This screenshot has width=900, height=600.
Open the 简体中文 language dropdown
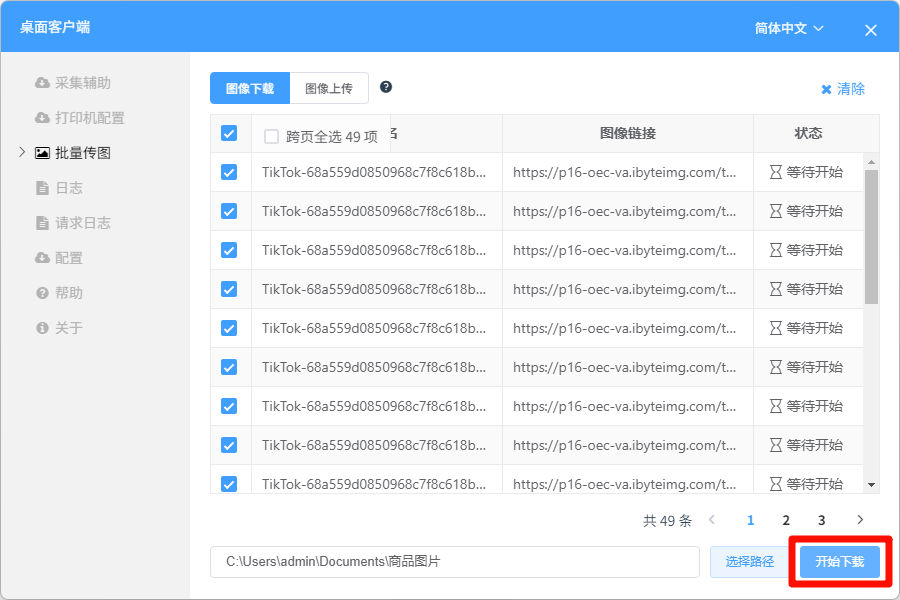click(789, 28)
